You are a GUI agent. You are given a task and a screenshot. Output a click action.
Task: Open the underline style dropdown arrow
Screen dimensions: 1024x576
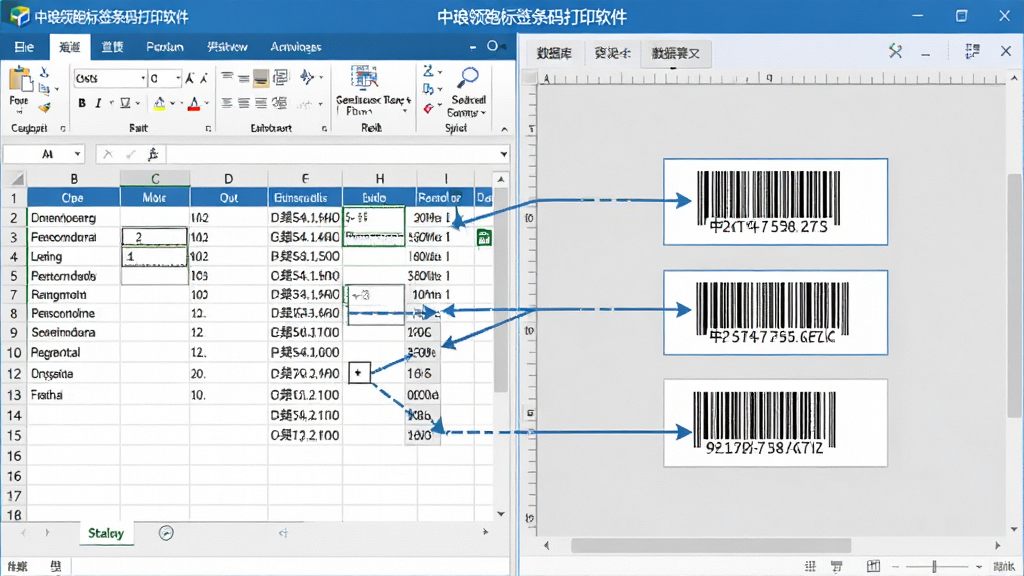click(x=137, y=103)
